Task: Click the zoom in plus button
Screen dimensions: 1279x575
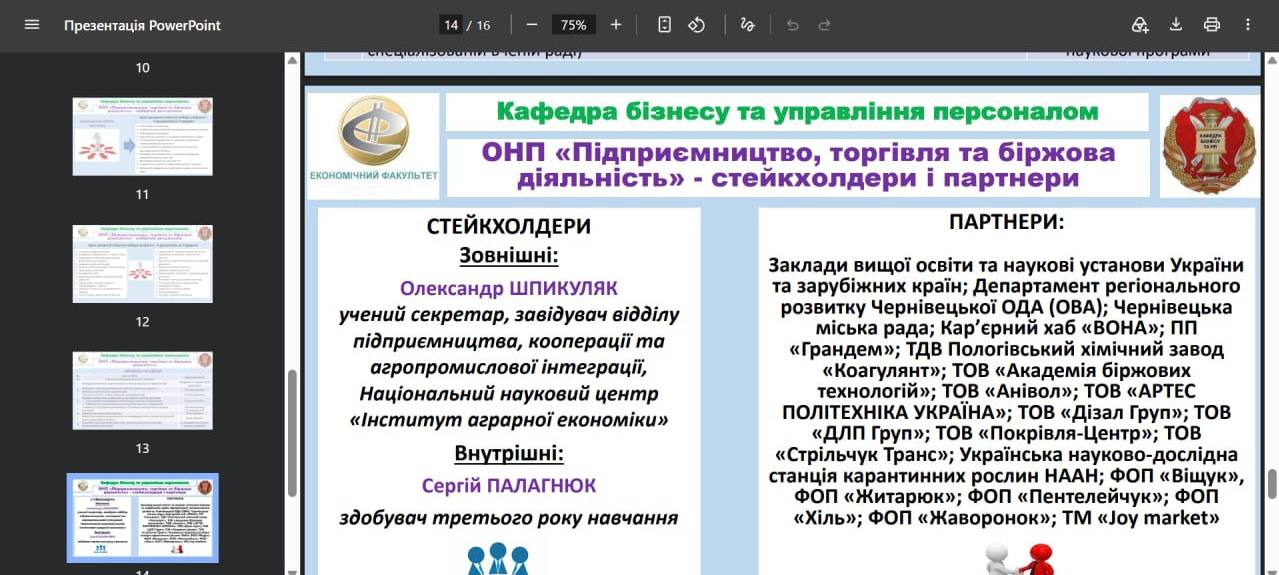Action: (x=616, y=25)
